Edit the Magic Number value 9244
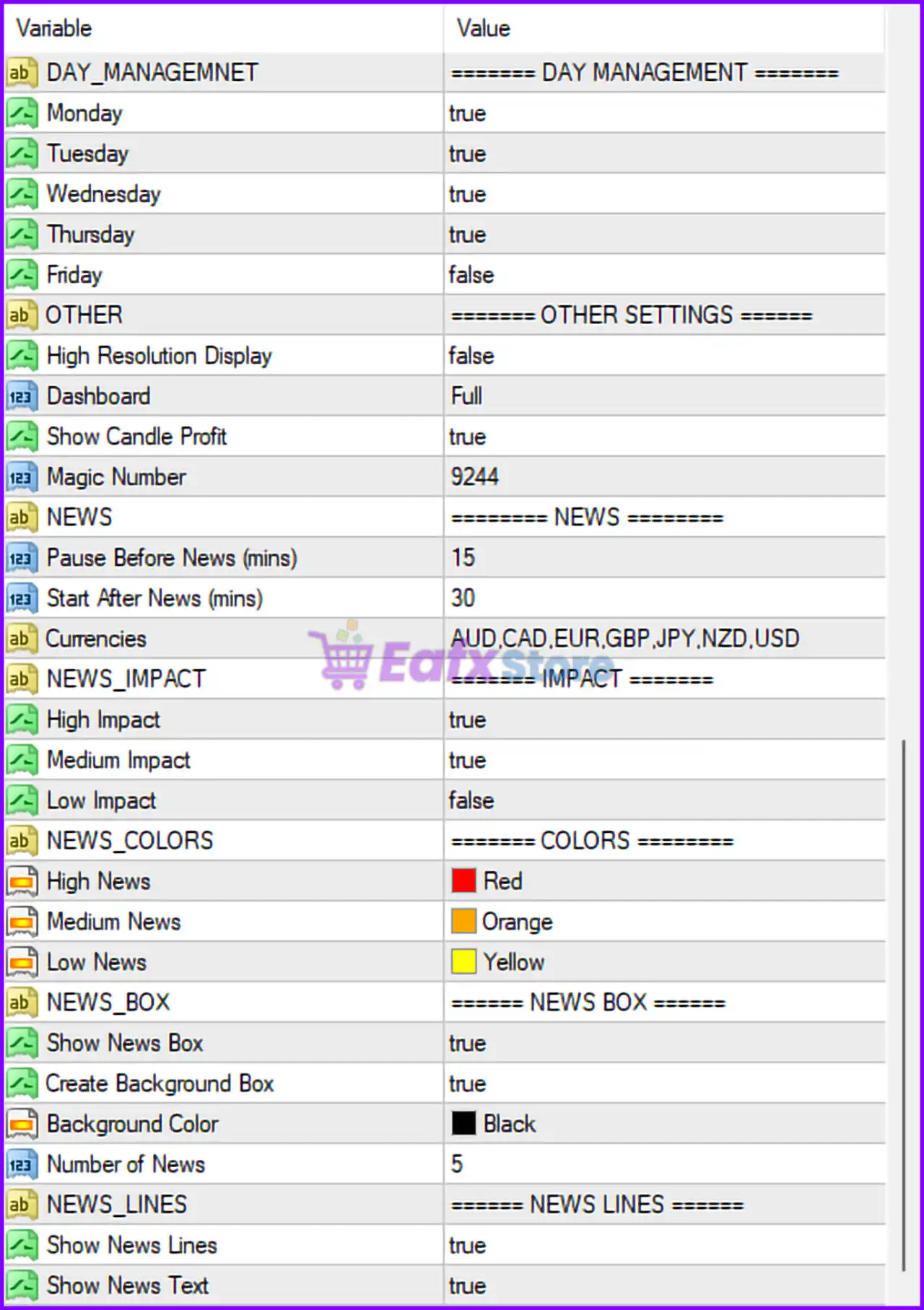Image resolution: width=924 pixels, height=1310 pixels. (474, 476)
